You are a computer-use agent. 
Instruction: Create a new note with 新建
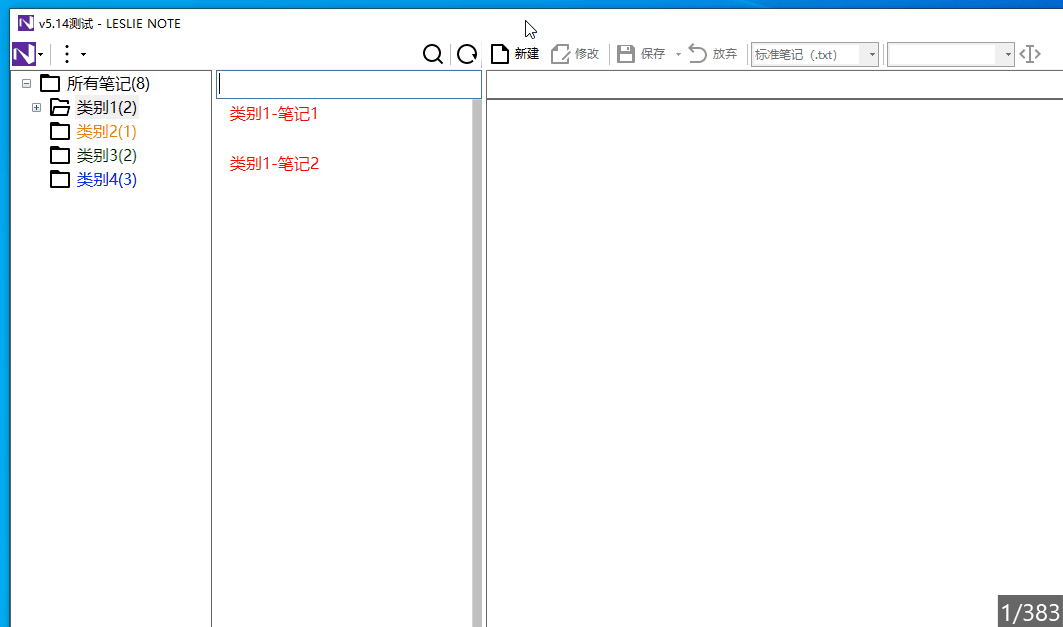click(x=515, y=54)
